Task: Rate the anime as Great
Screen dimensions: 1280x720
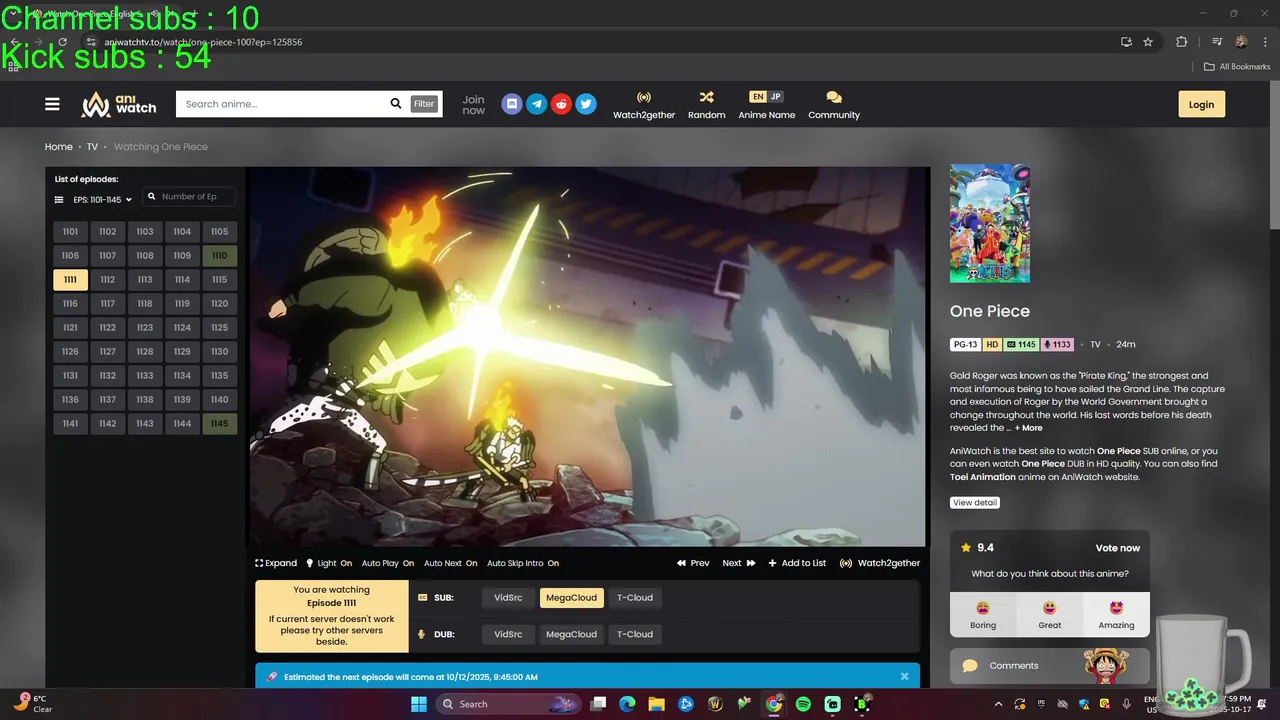Action: point(1050,615)
